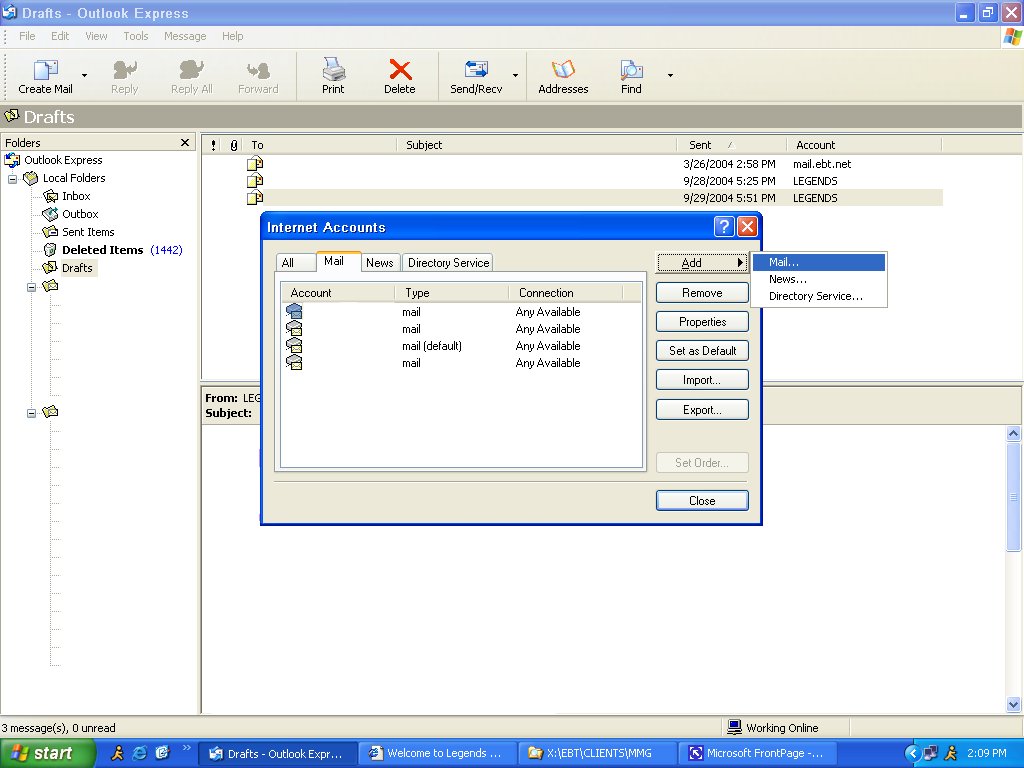Switch to the News tab
Viewport: 1024px width, 768px height.
click(379, 263)
